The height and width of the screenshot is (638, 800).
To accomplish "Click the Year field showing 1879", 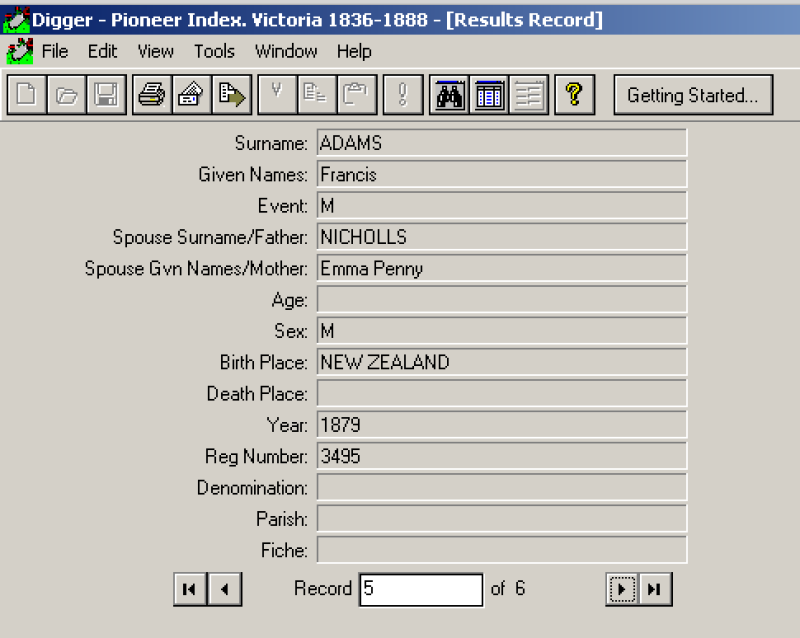I will 502,425.
